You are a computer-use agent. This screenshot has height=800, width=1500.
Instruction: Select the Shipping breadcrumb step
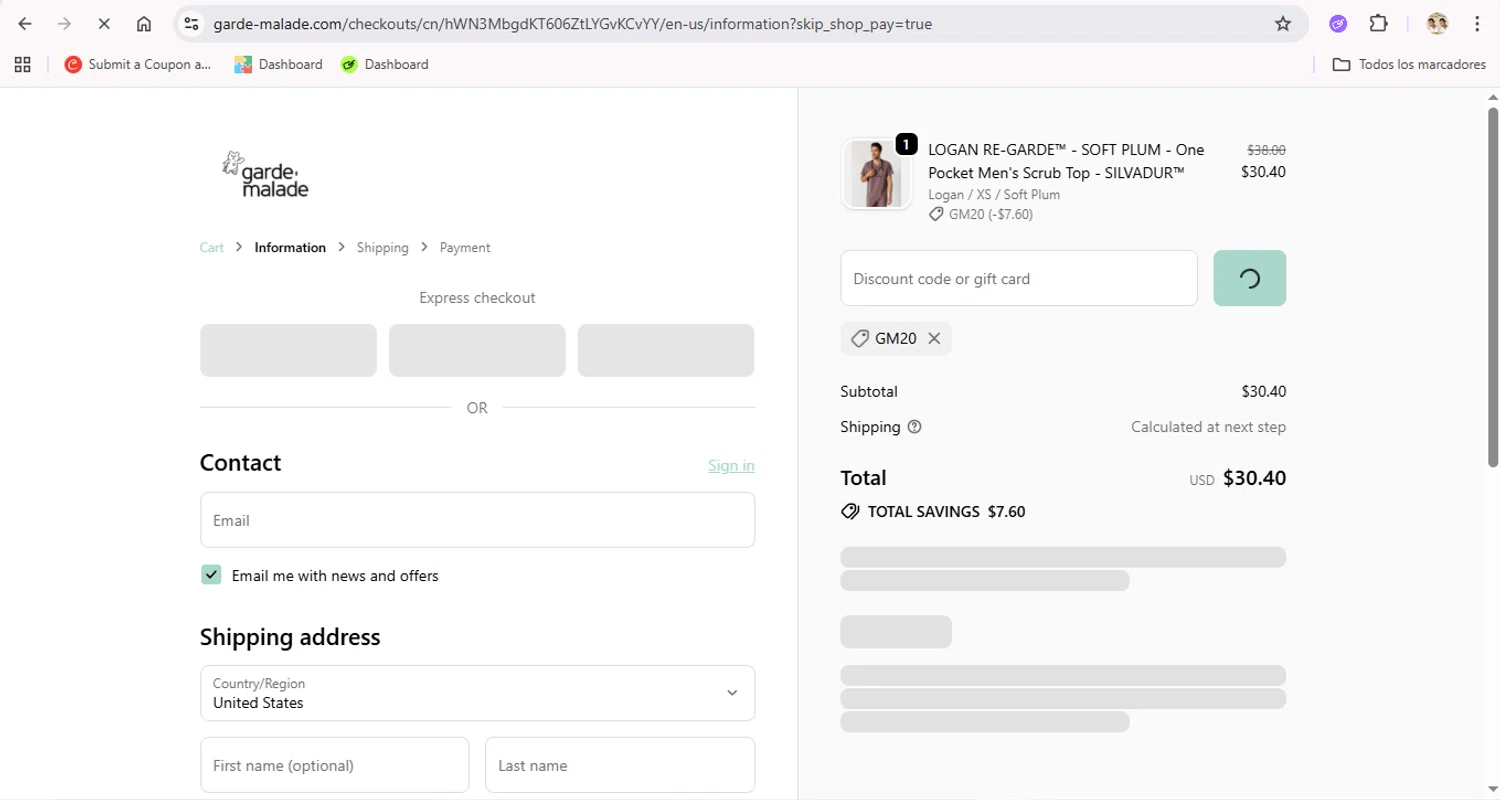383,247
